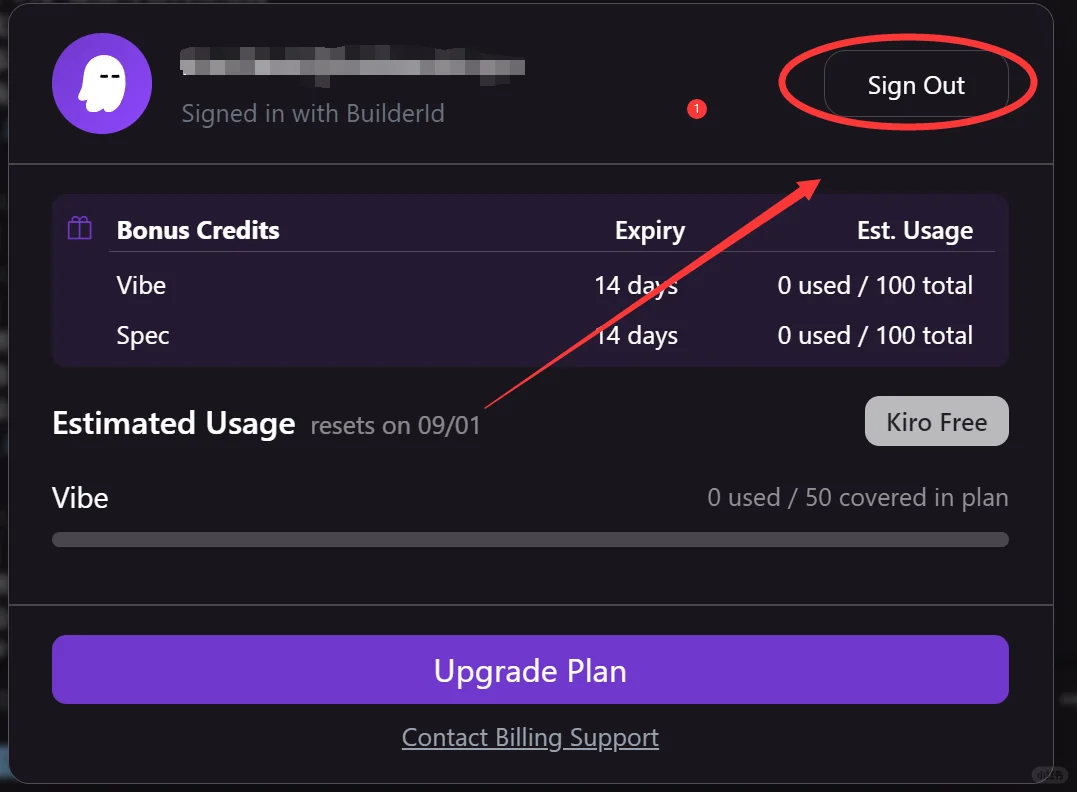The width and height of the screenshot is (1077, 792).
Task: Click the 'Signed in with BuilderId' text
Action: 313,113
